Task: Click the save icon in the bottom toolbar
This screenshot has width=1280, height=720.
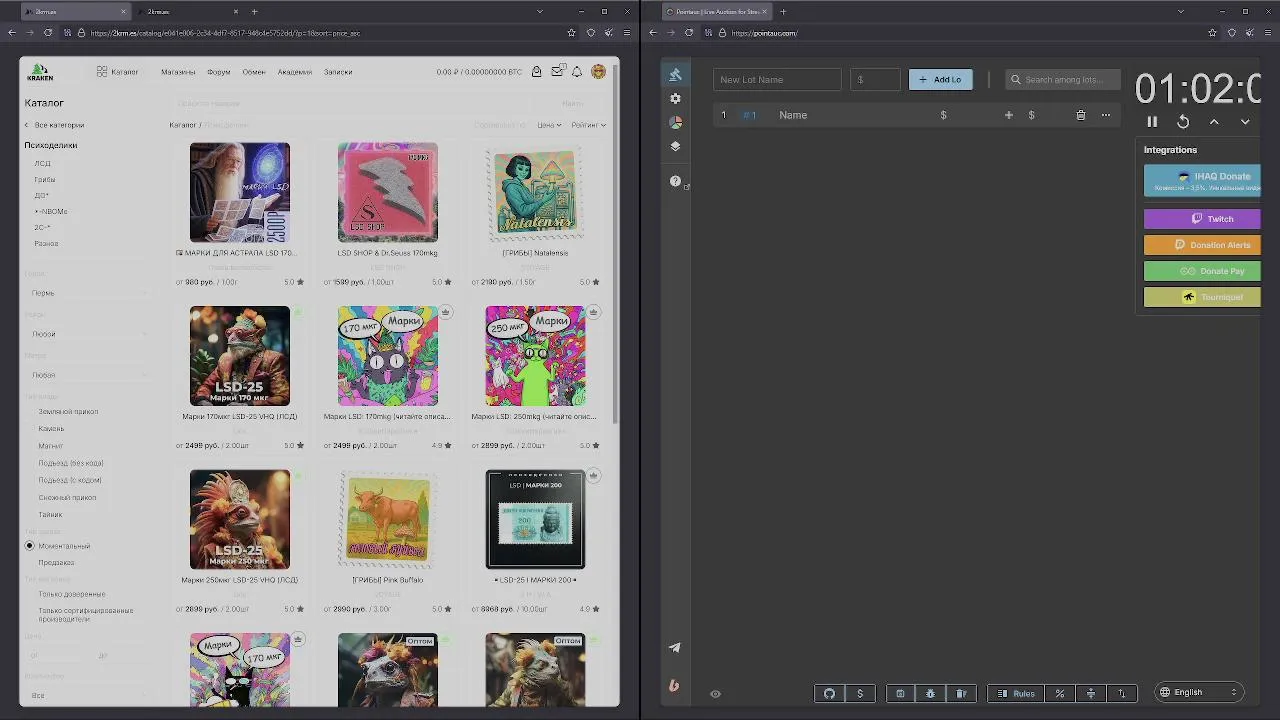Action: [x=900, y=693]
